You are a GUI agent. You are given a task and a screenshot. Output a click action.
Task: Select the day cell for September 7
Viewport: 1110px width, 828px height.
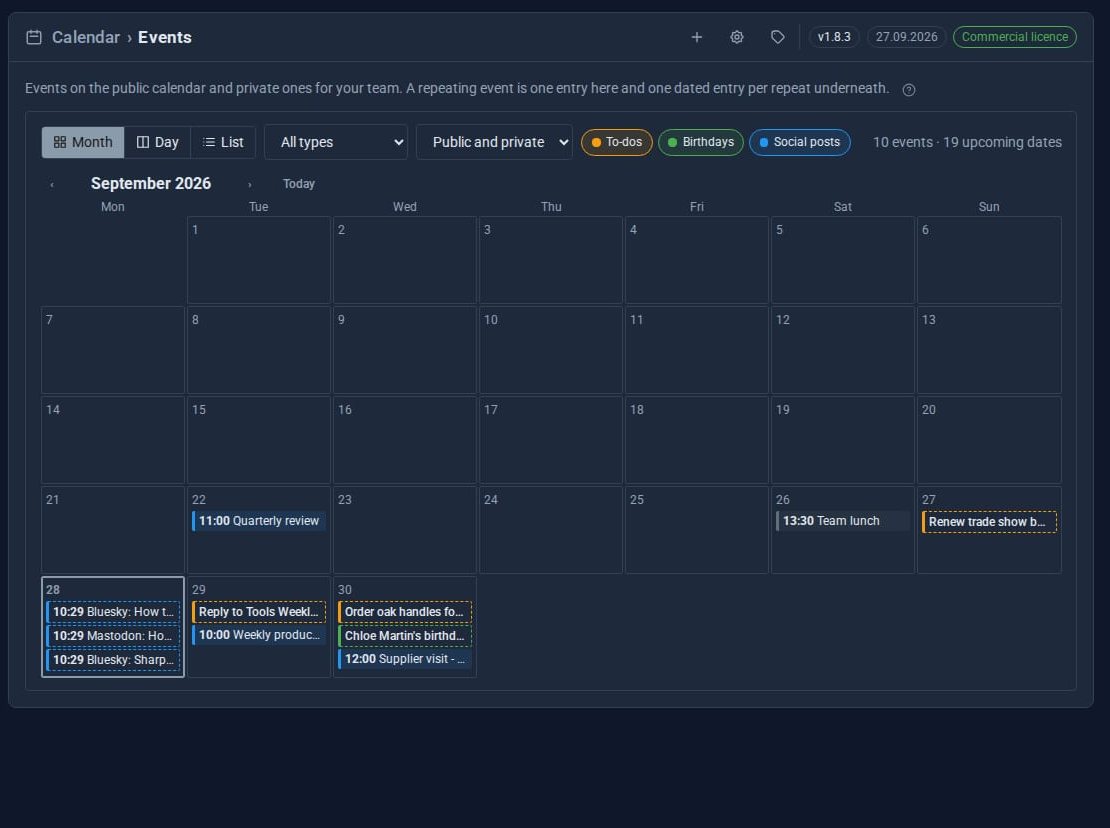pos(113,350)
